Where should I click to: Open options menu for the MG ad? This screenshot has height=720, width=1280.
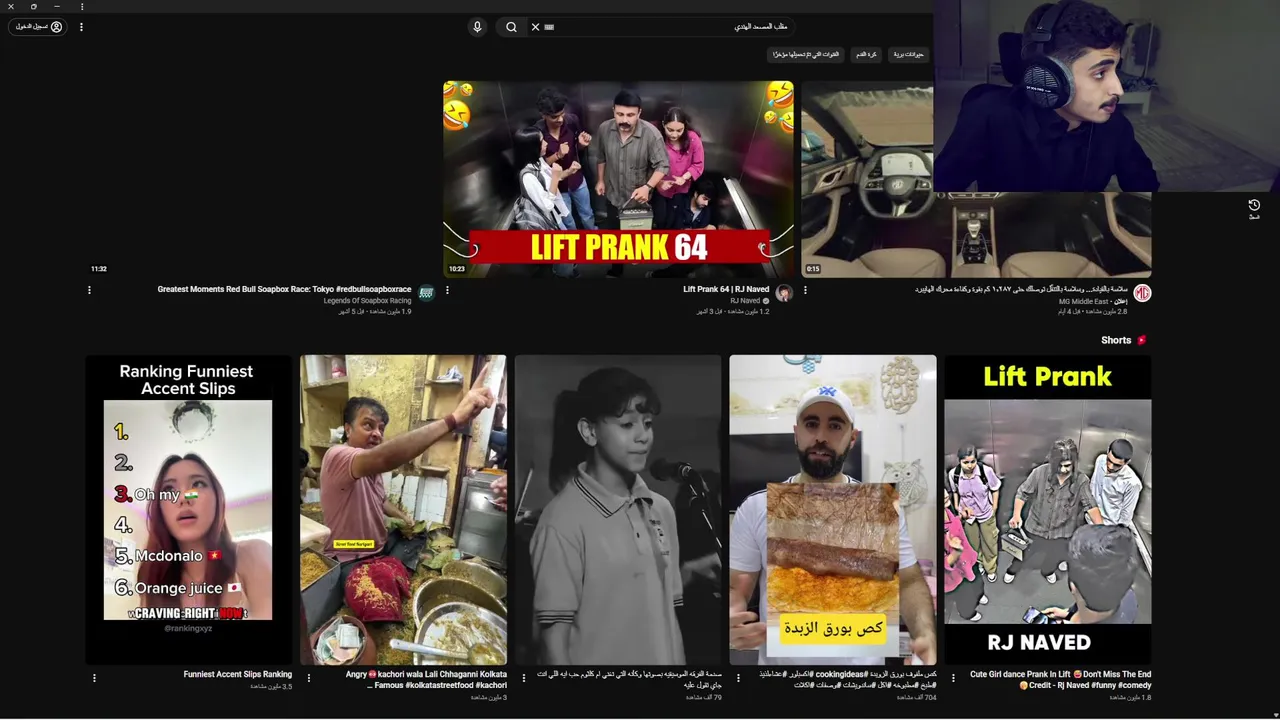coord(805,290)
